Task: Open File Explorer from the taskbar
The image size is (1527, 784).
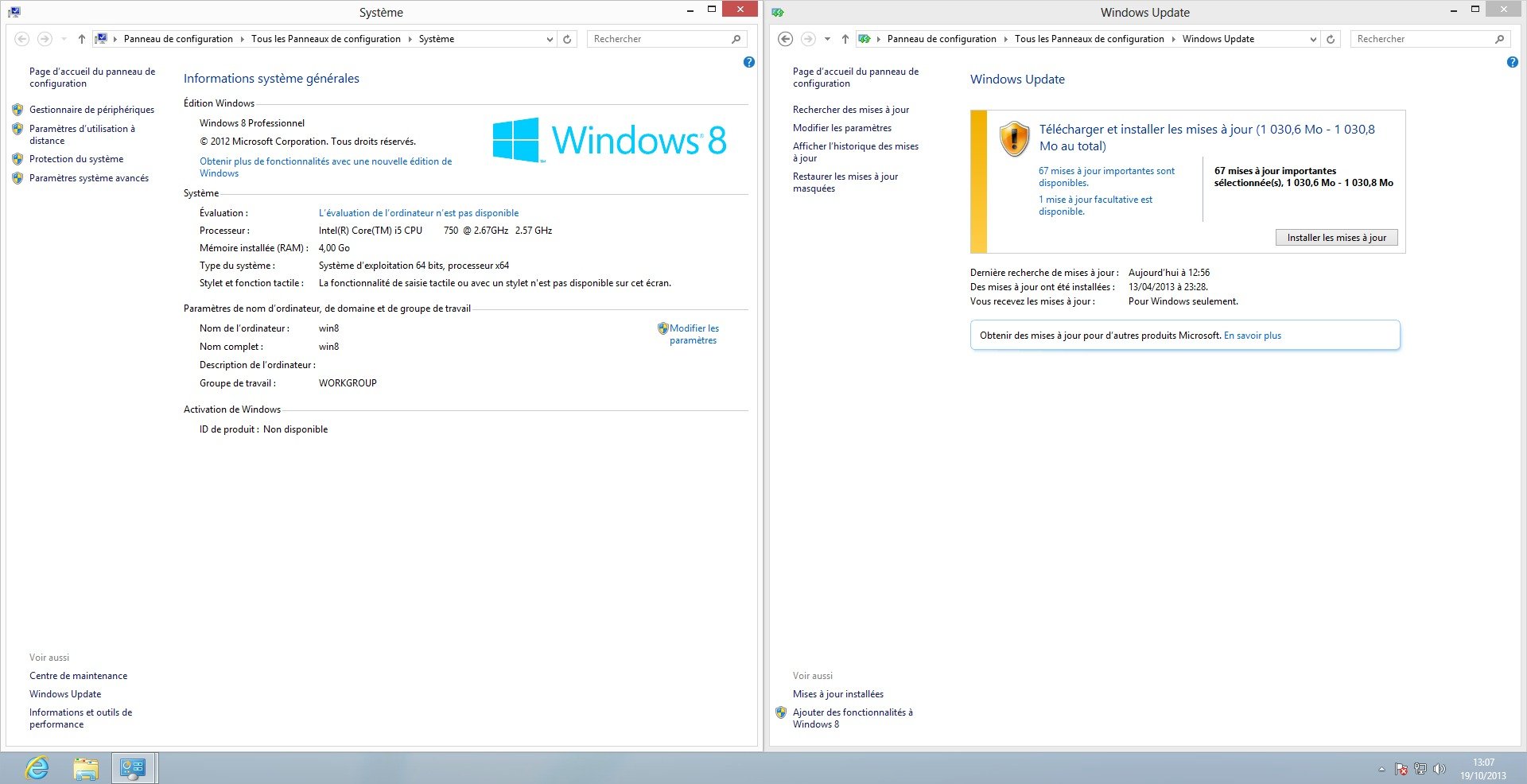Action: pos(86,768)
